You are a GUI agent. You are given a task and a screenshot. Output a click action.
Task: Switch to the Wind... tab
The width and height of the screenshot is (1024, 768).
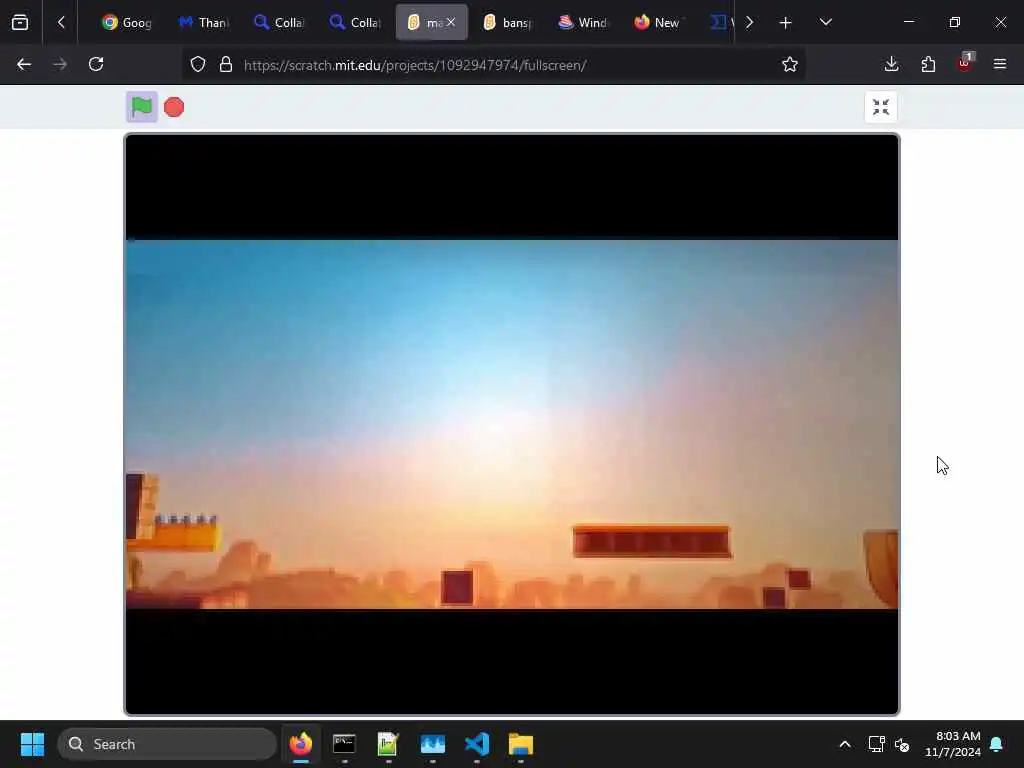[583, 22]
